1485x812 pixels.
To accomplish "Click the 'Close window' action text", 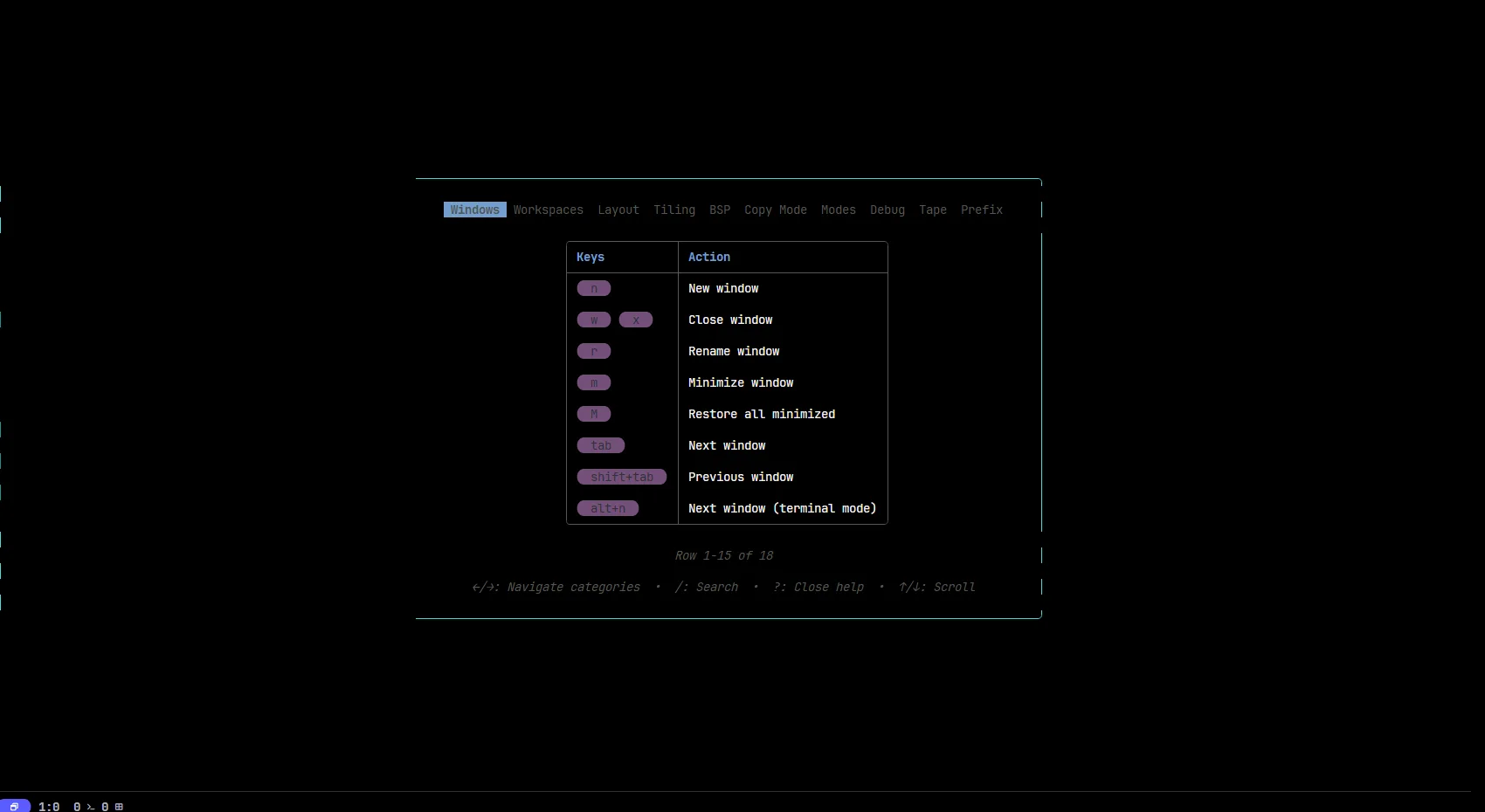I will 730,320.
